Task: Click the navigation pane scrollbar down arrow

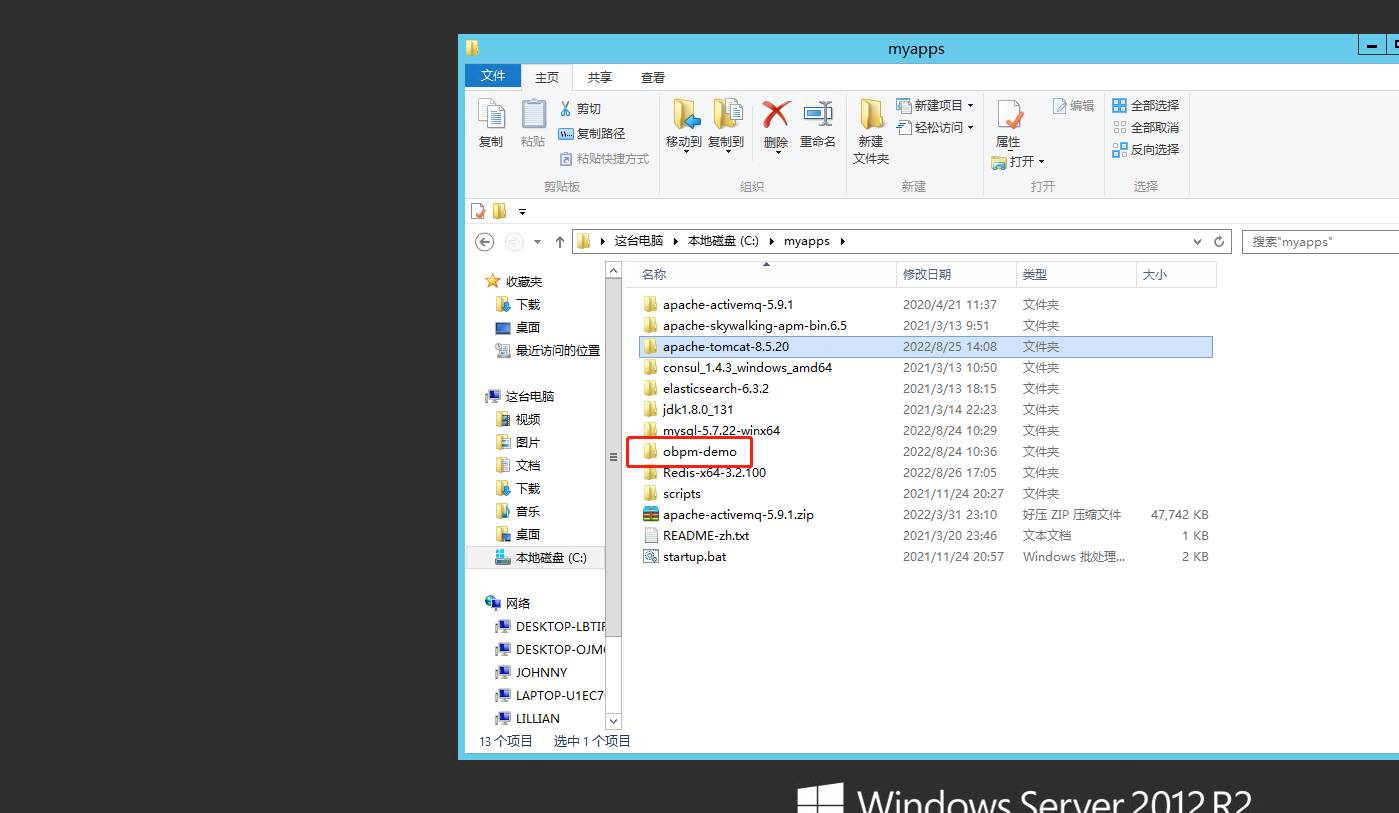Action: coord(614,721)
